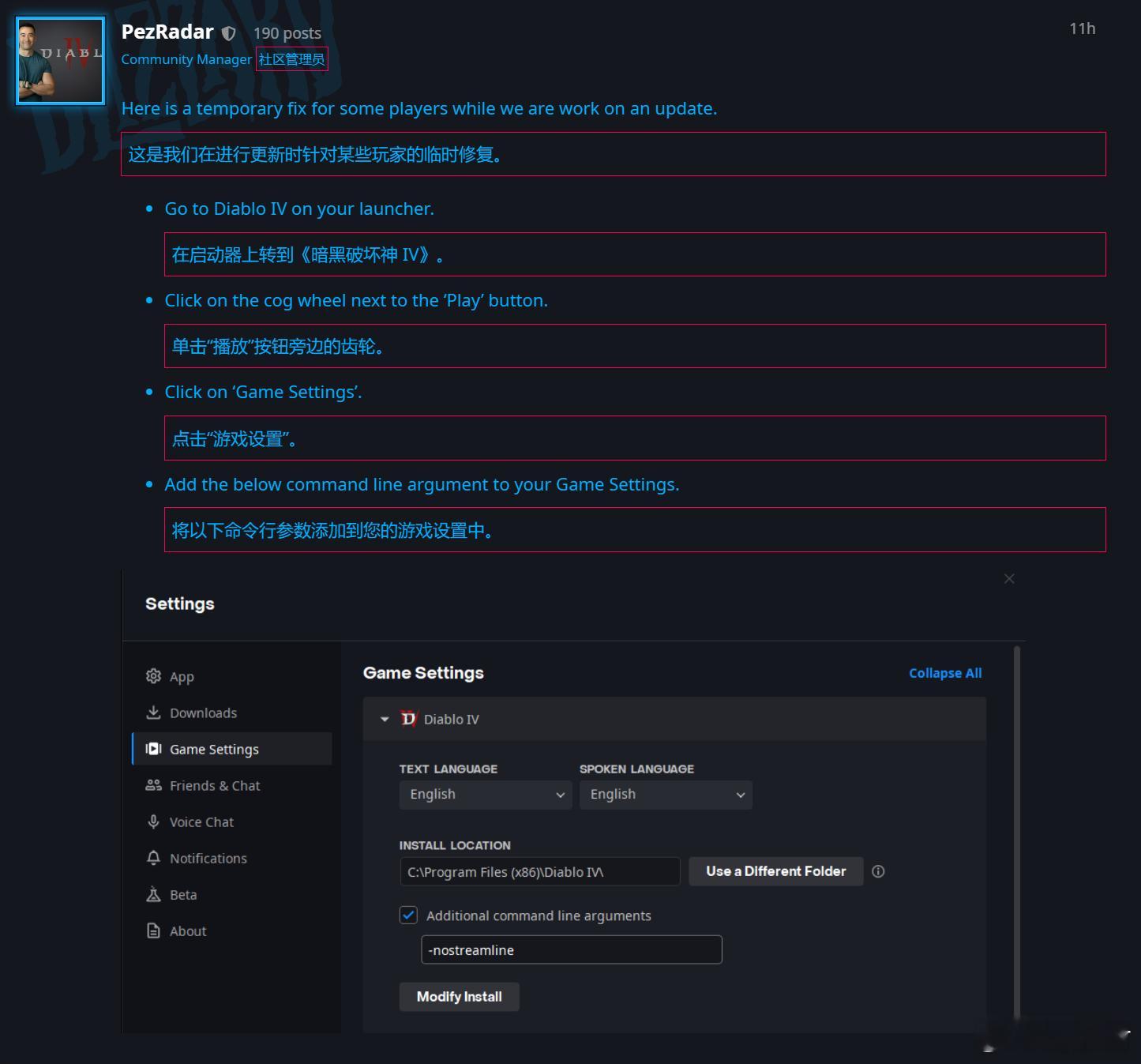Toggle Additional command line arguments checkbox
Screen dimensions: 1141x1064
408,915
